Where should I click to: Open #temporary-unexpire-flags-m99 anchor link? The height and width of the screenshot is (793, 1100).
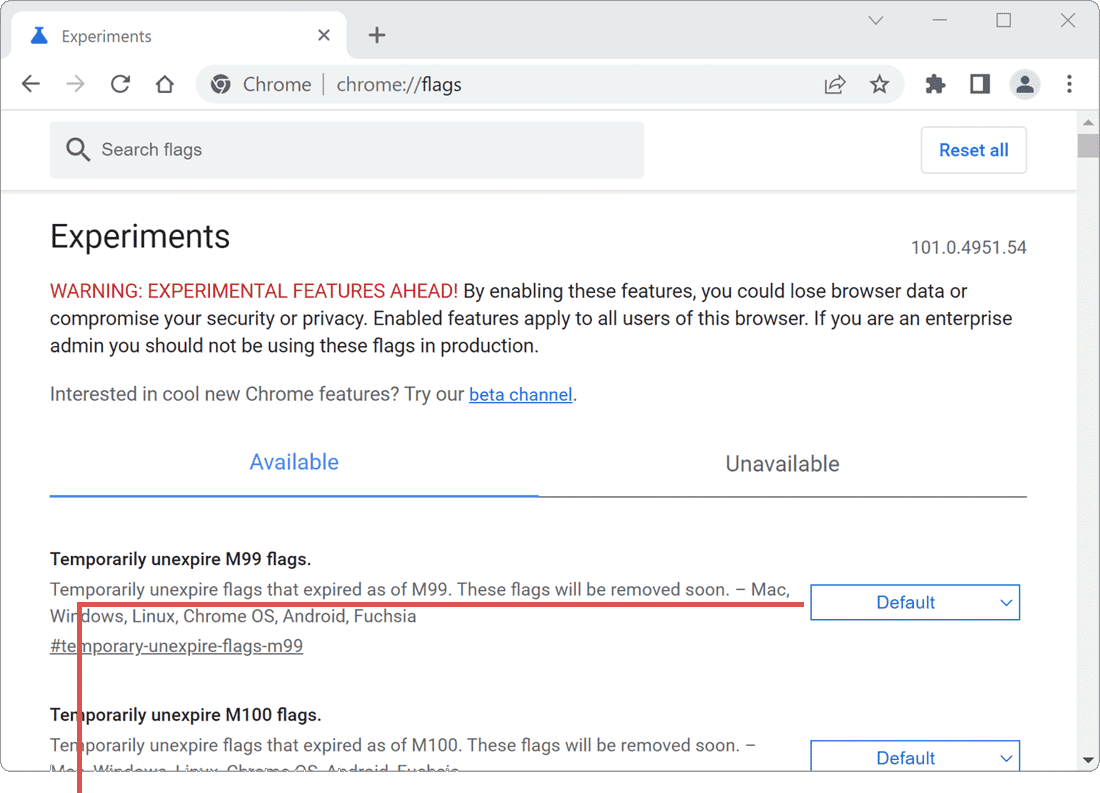point(176,646)
